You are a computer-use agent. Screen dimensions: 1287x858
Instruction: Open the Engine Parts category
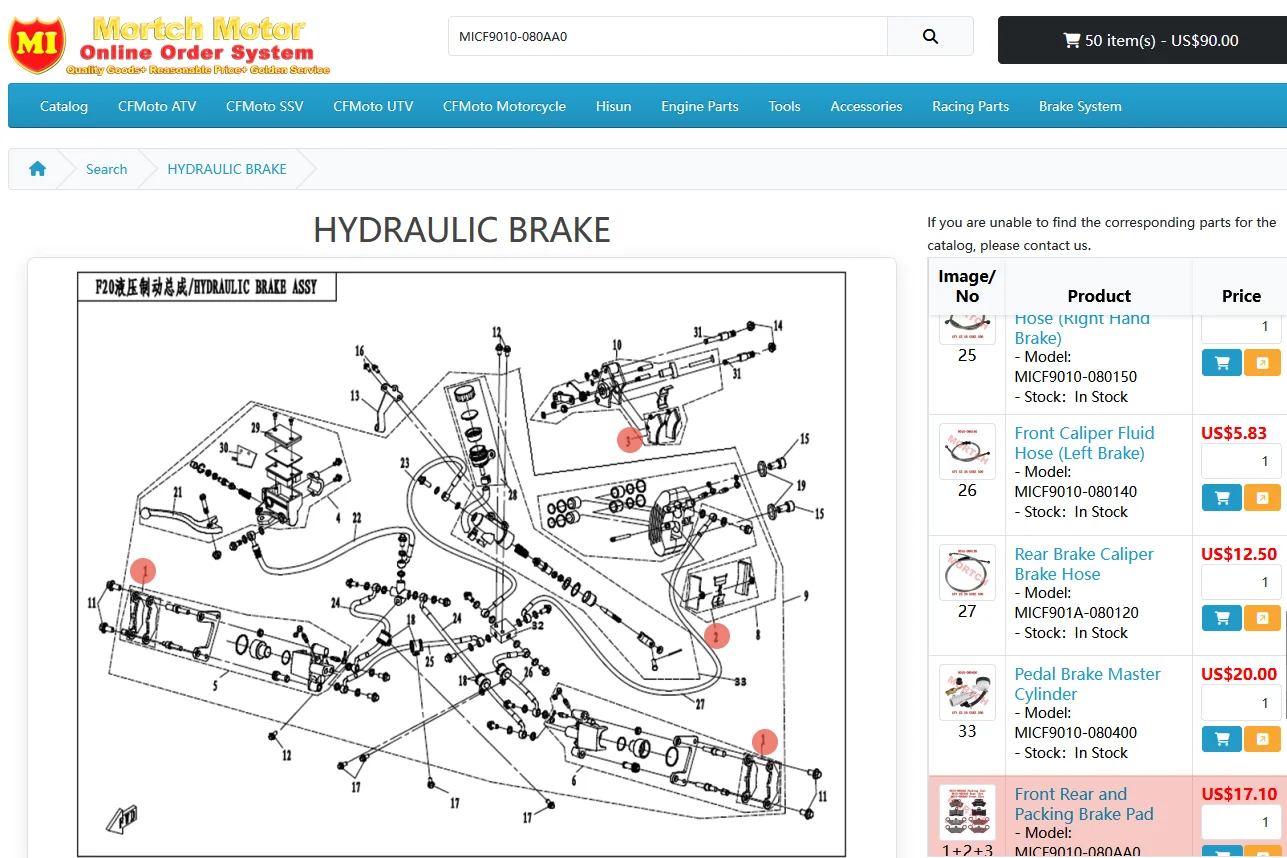tap(699, 106)
